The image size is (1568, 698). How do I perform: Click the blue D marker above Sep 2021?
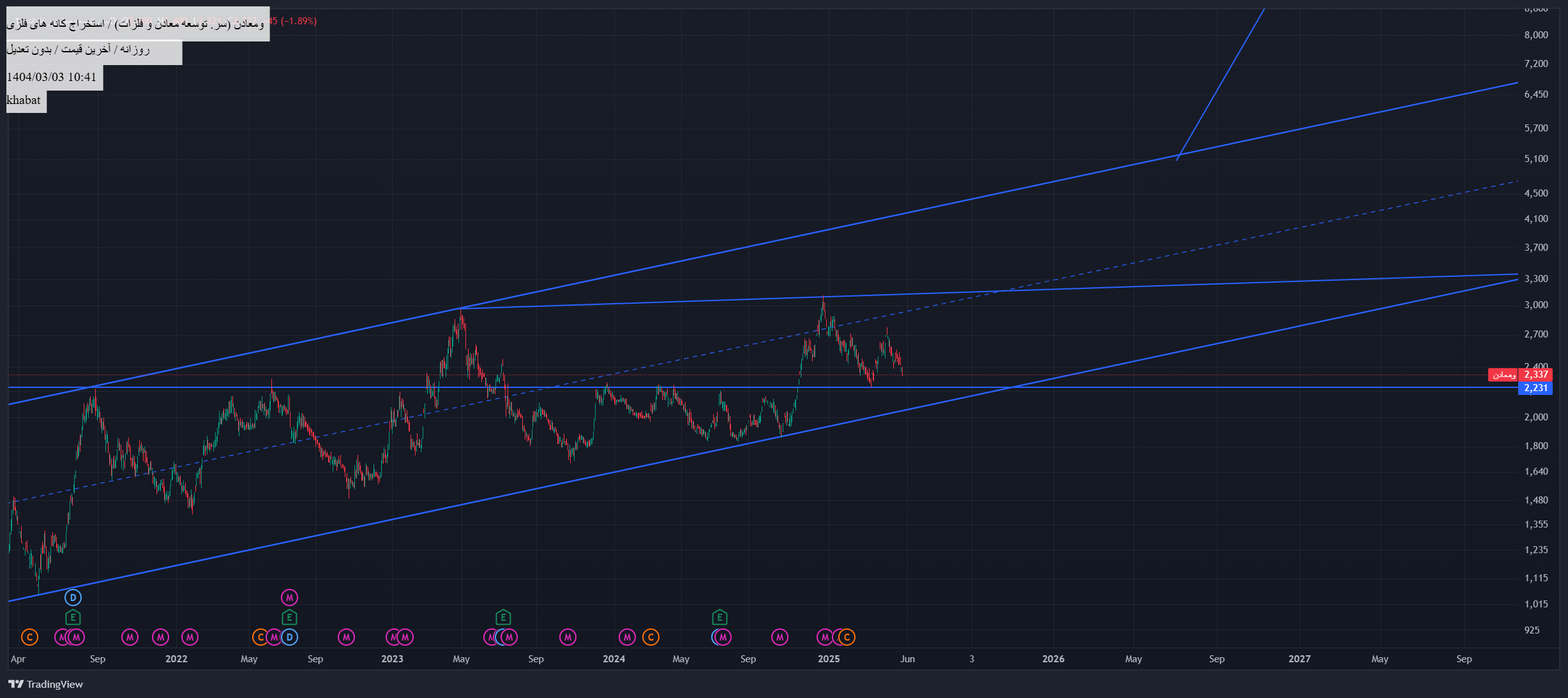[73, 598]
